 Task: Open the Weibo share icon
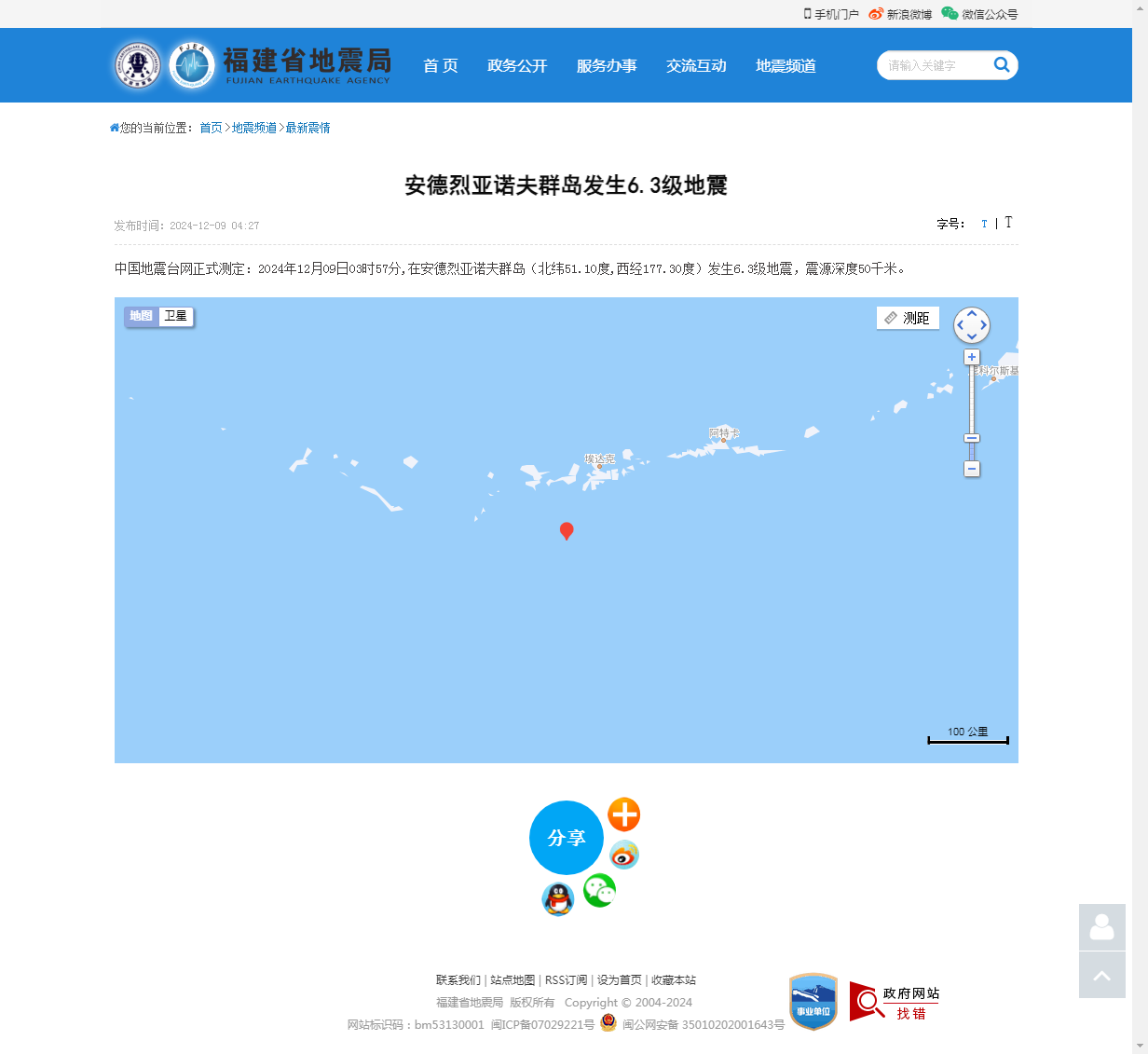tap(624, 854)
